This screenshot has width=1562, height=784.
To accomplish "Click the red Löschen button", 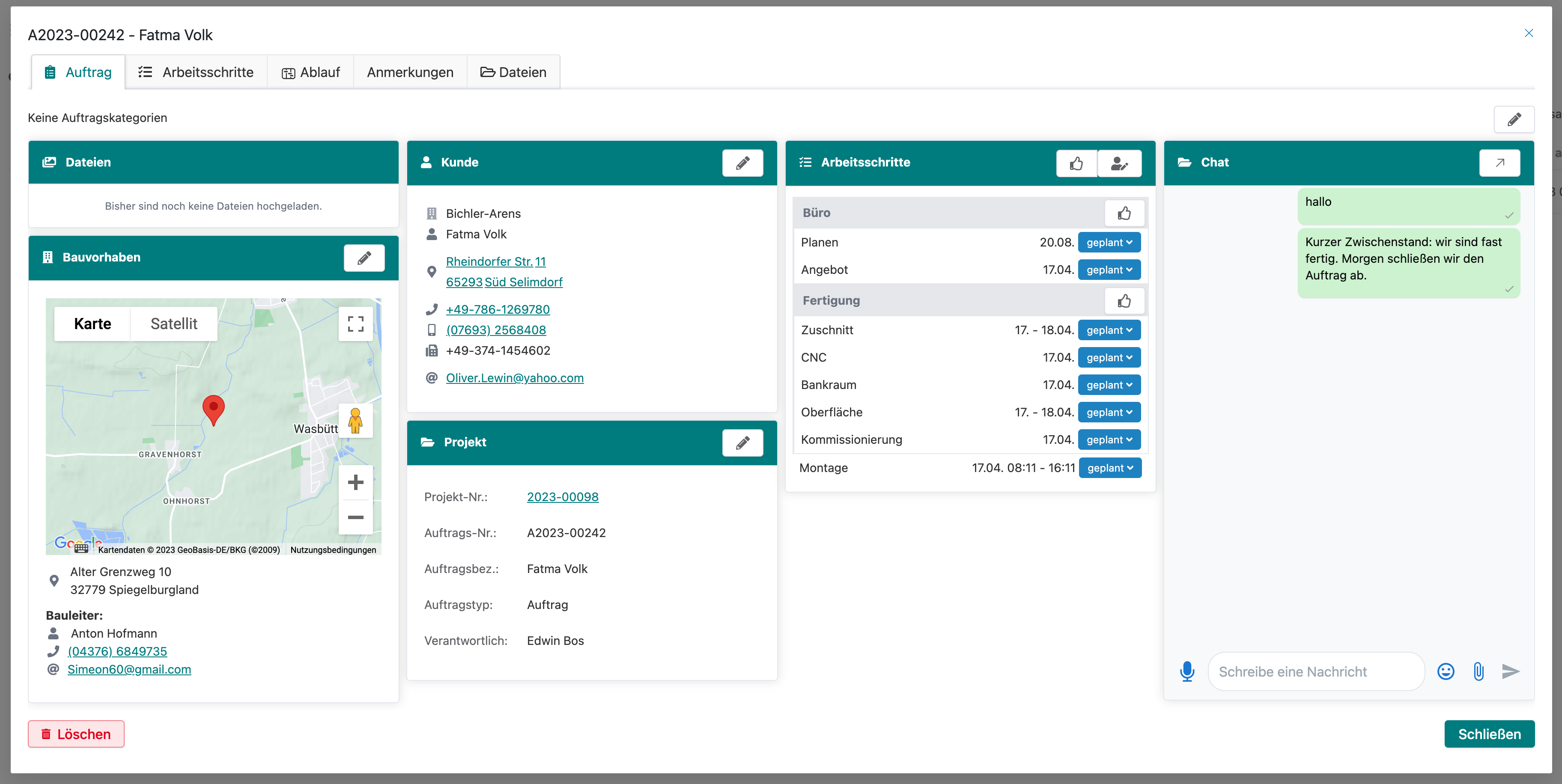I will click(76, 734).
